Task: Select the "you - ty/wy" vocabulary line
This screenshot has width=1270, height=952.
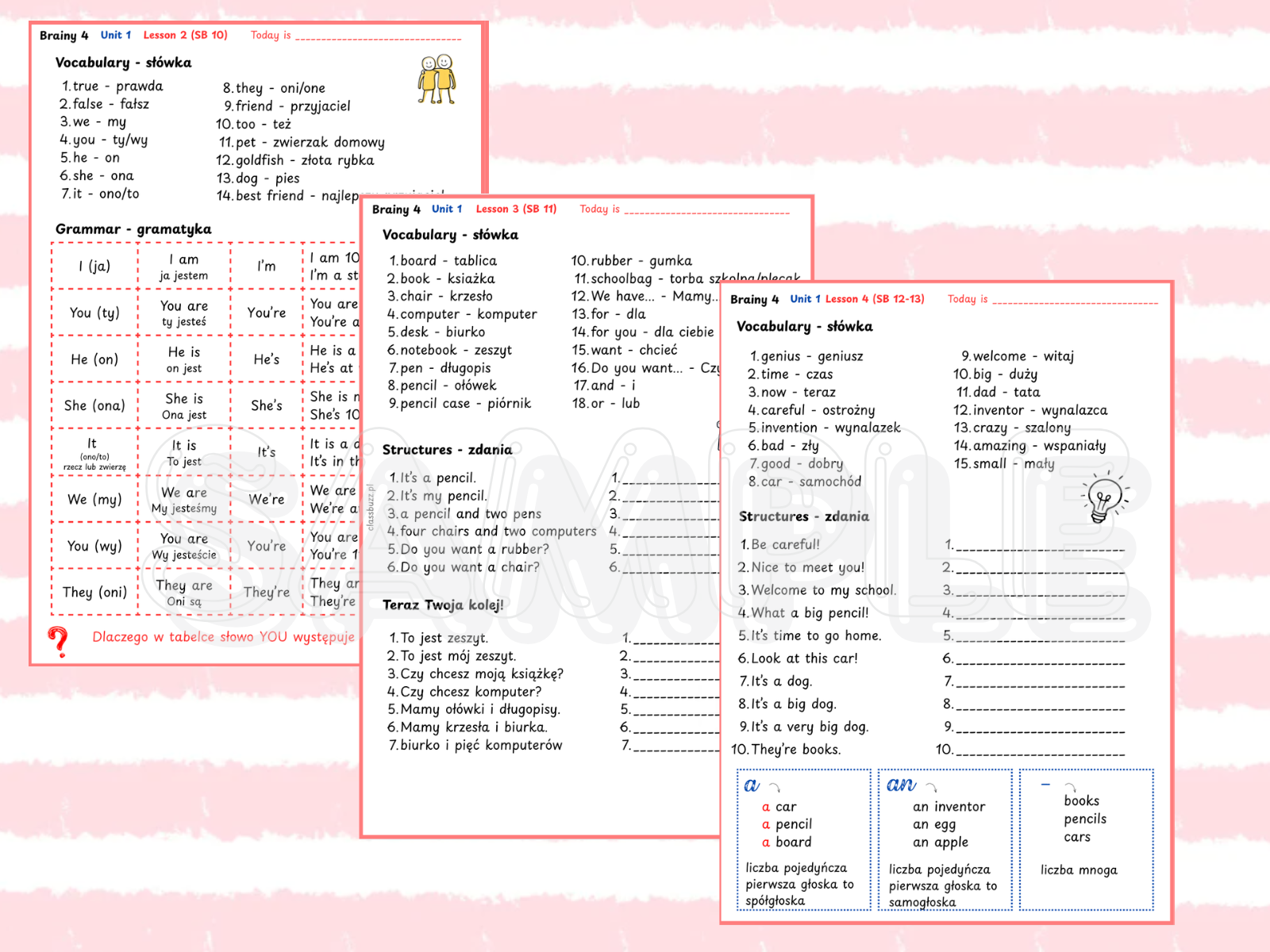Action: coord(104,140)
